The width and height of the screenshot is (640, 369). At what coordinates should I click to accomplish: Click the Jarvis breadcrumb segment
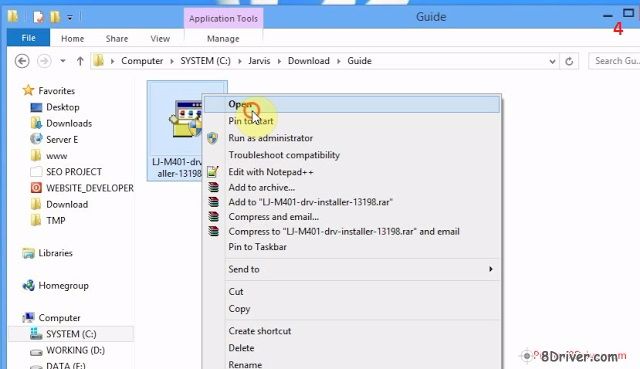(x=259, y=61)
